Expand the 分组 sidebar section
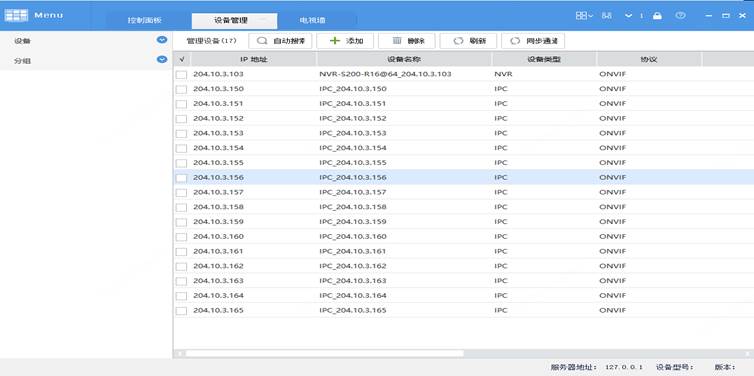This screenshot has height=376, width=754. [x=162, y=60]
